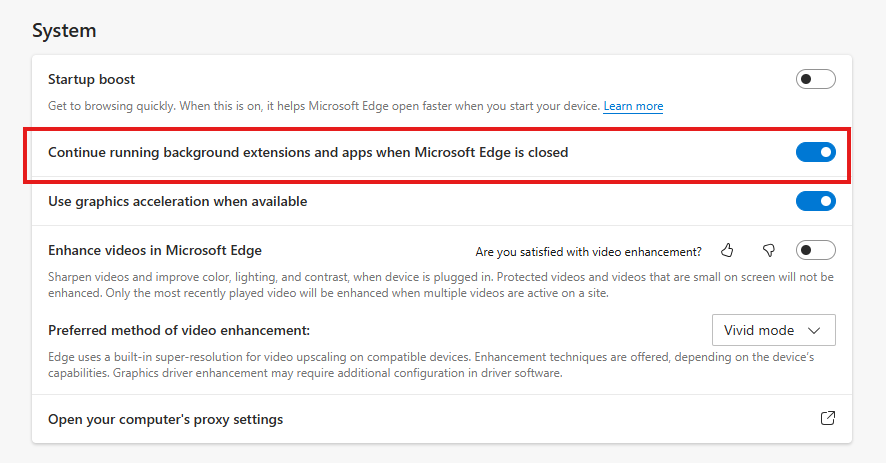Disable the background extensions and apps toggle

point(815,153)
